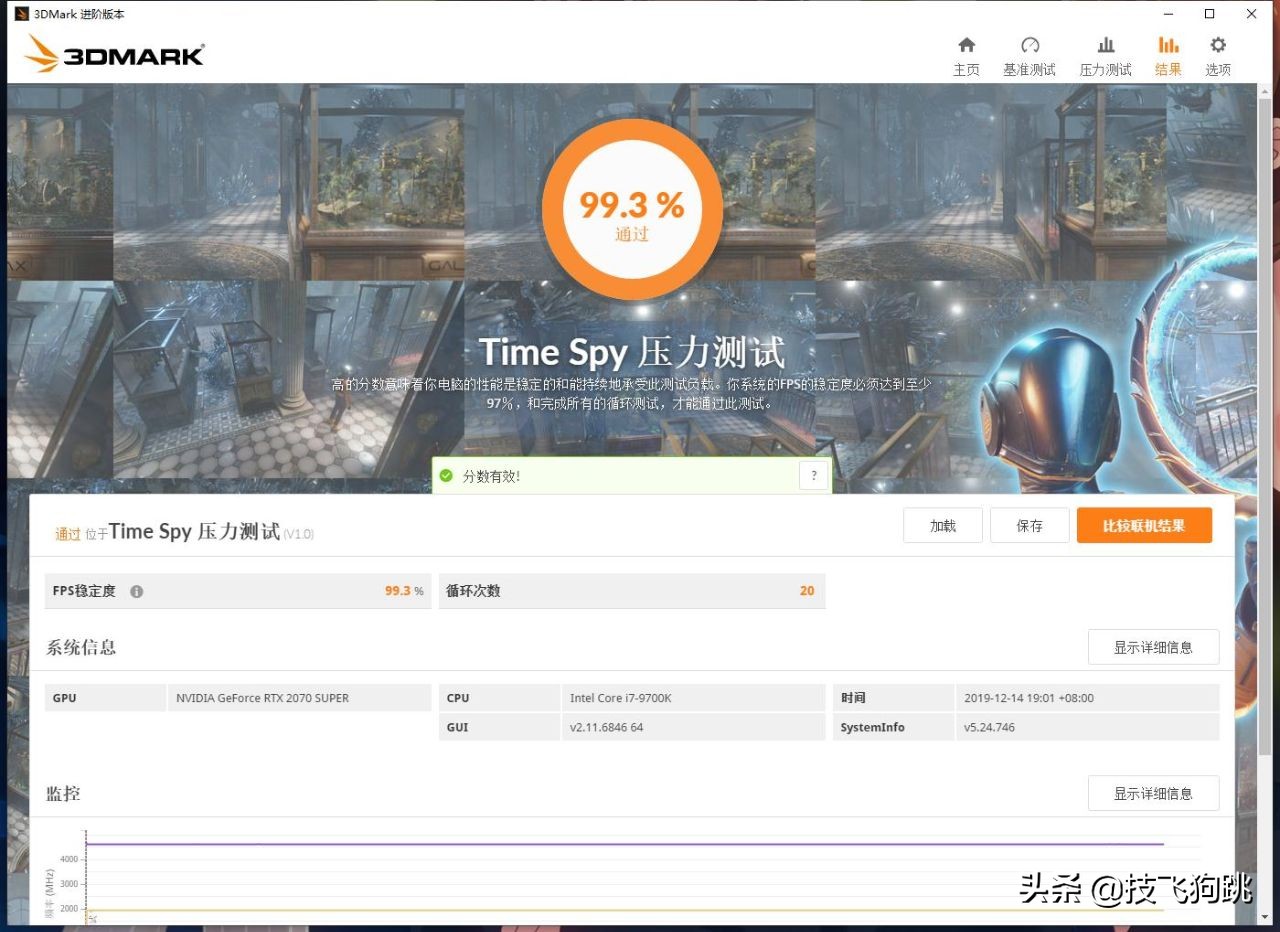Screen dimensions: 1280x932
Task: Expand system info with 显示详细信息
Action: pos(1153,647)
